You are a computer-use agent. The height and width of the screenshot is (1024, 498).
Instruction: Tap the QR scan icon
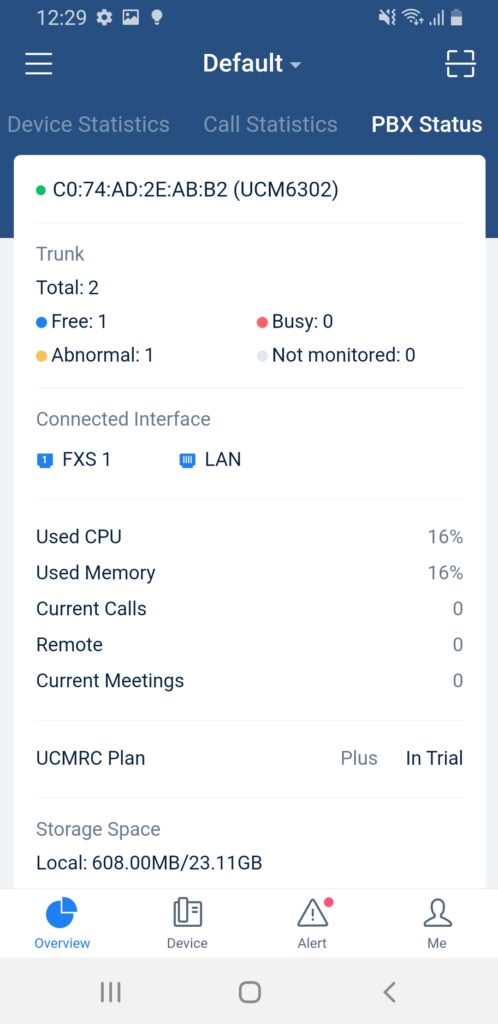pos(460,64)
